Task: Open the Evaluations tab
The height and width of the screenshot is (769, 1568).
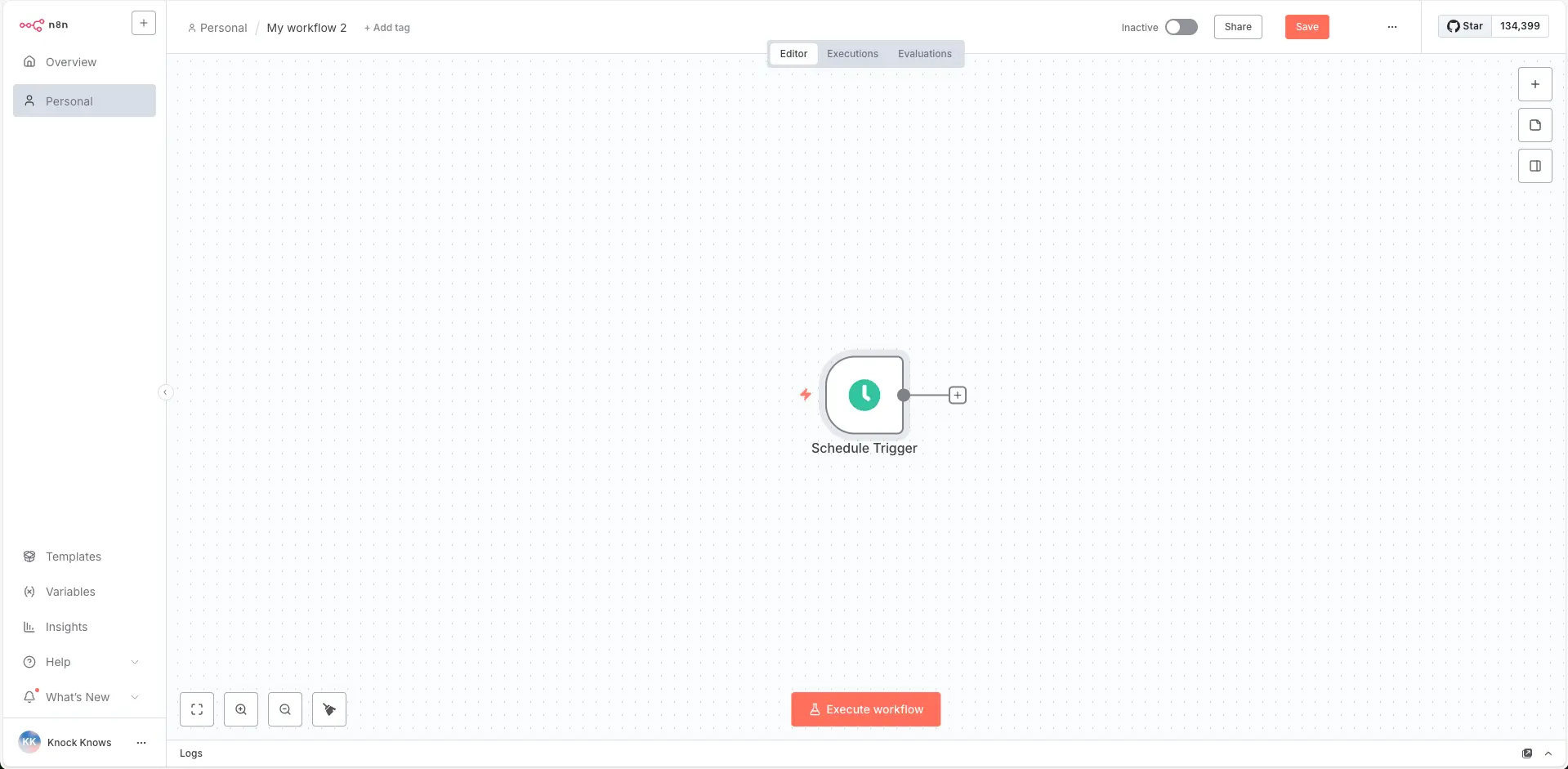Action: pos(924,53)
